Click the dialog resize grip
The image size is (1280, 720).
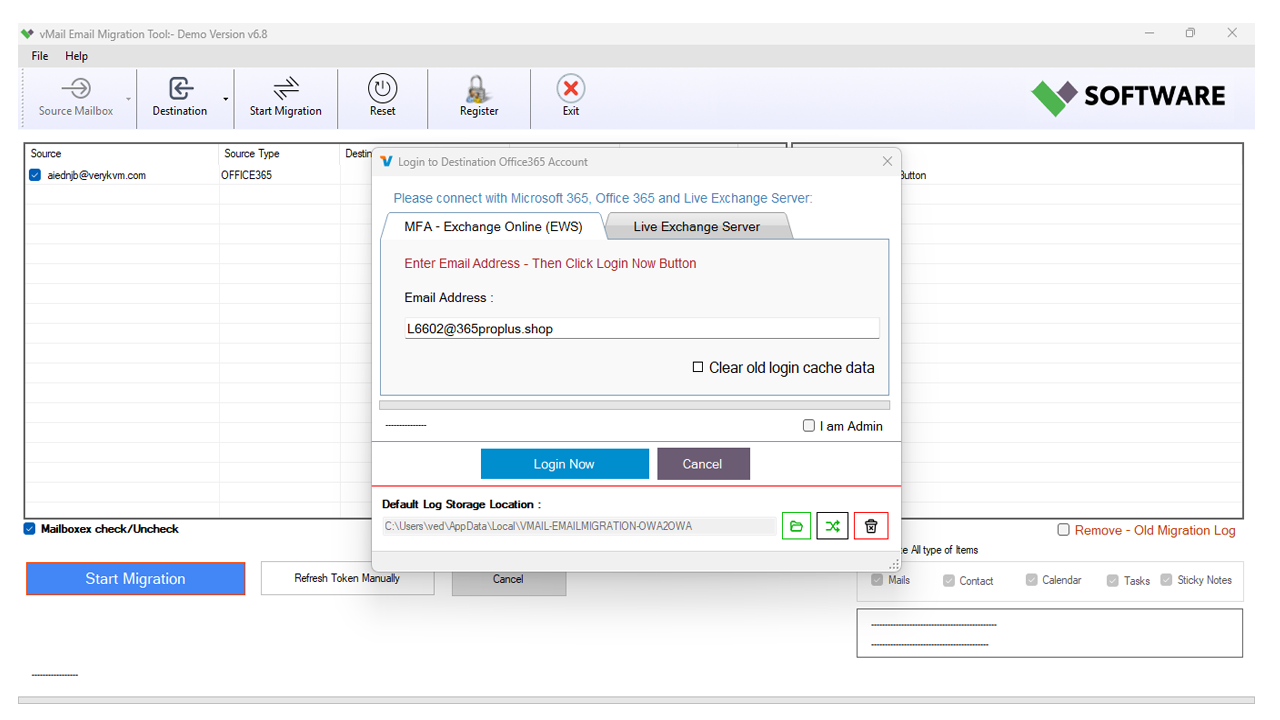(894, 566)
